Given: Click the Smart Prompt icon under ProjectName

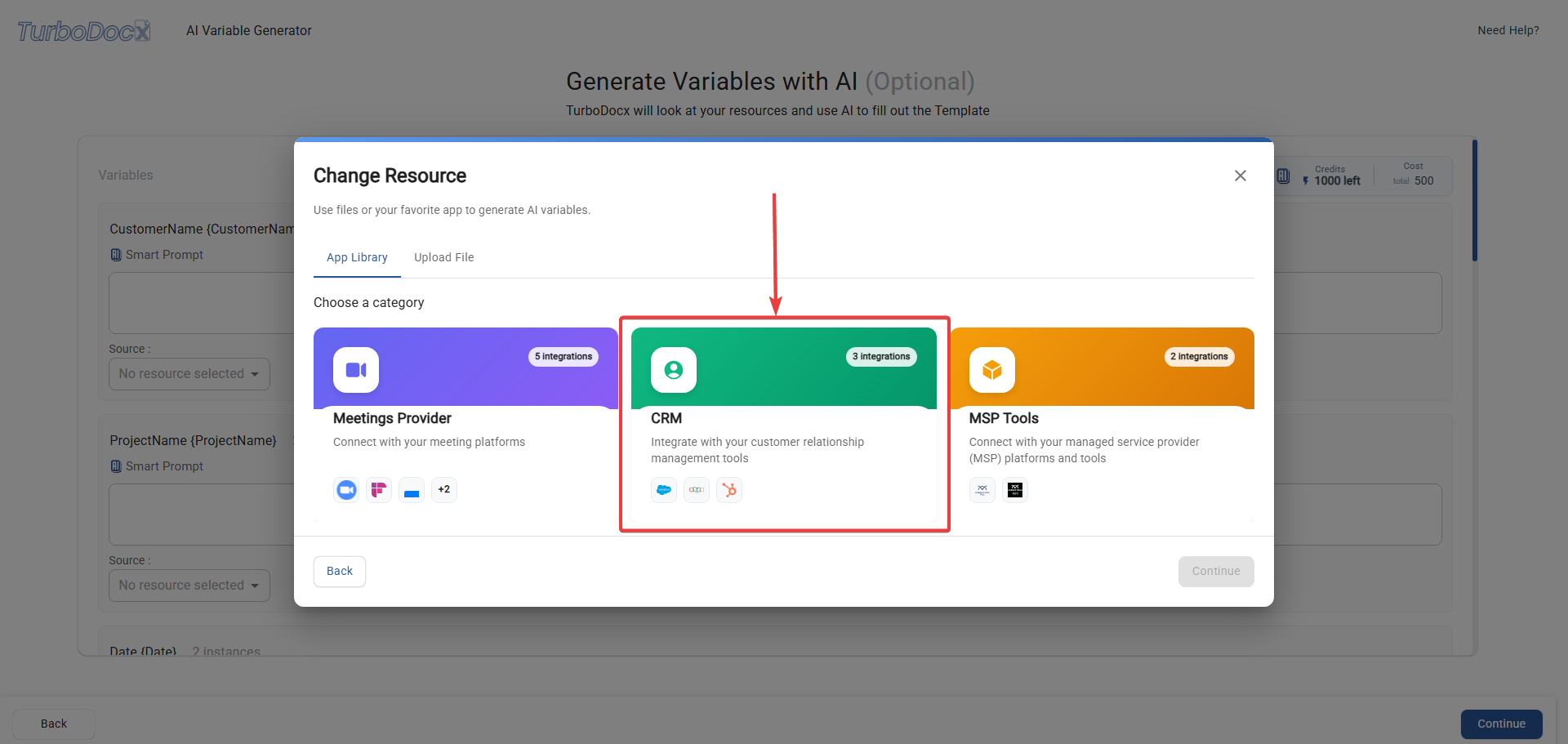Looking at the screenshot, I should tap(116, 466).
